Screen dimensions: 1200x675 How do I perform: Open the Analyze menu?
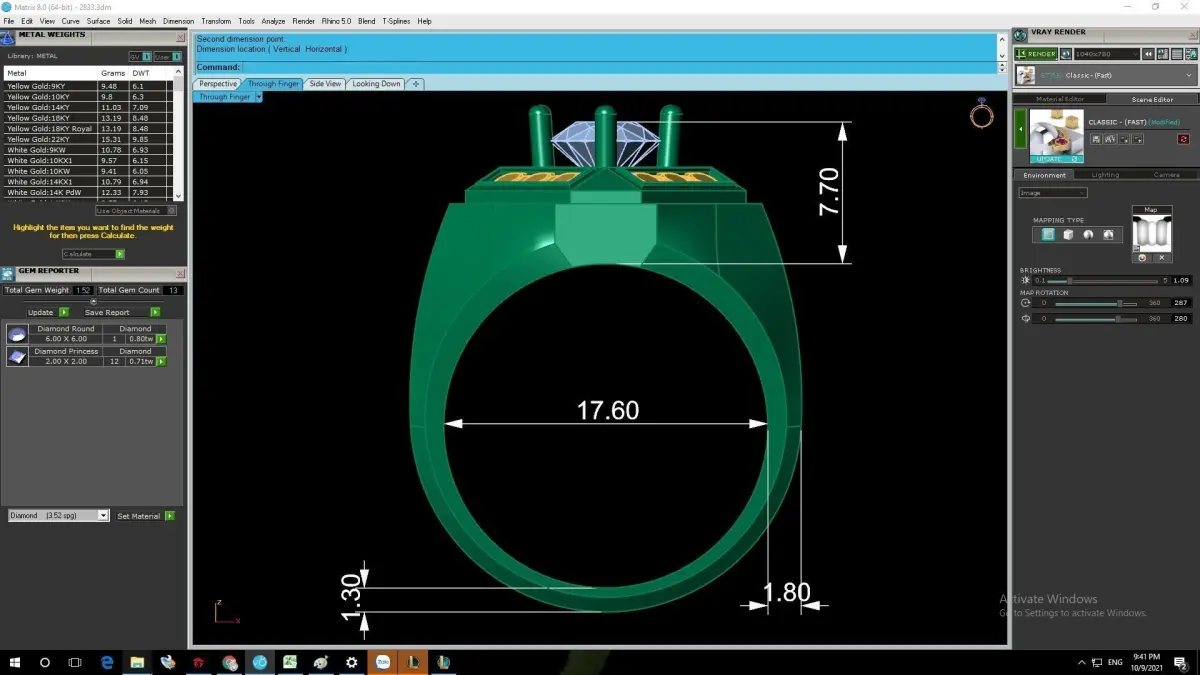(273, 21)
